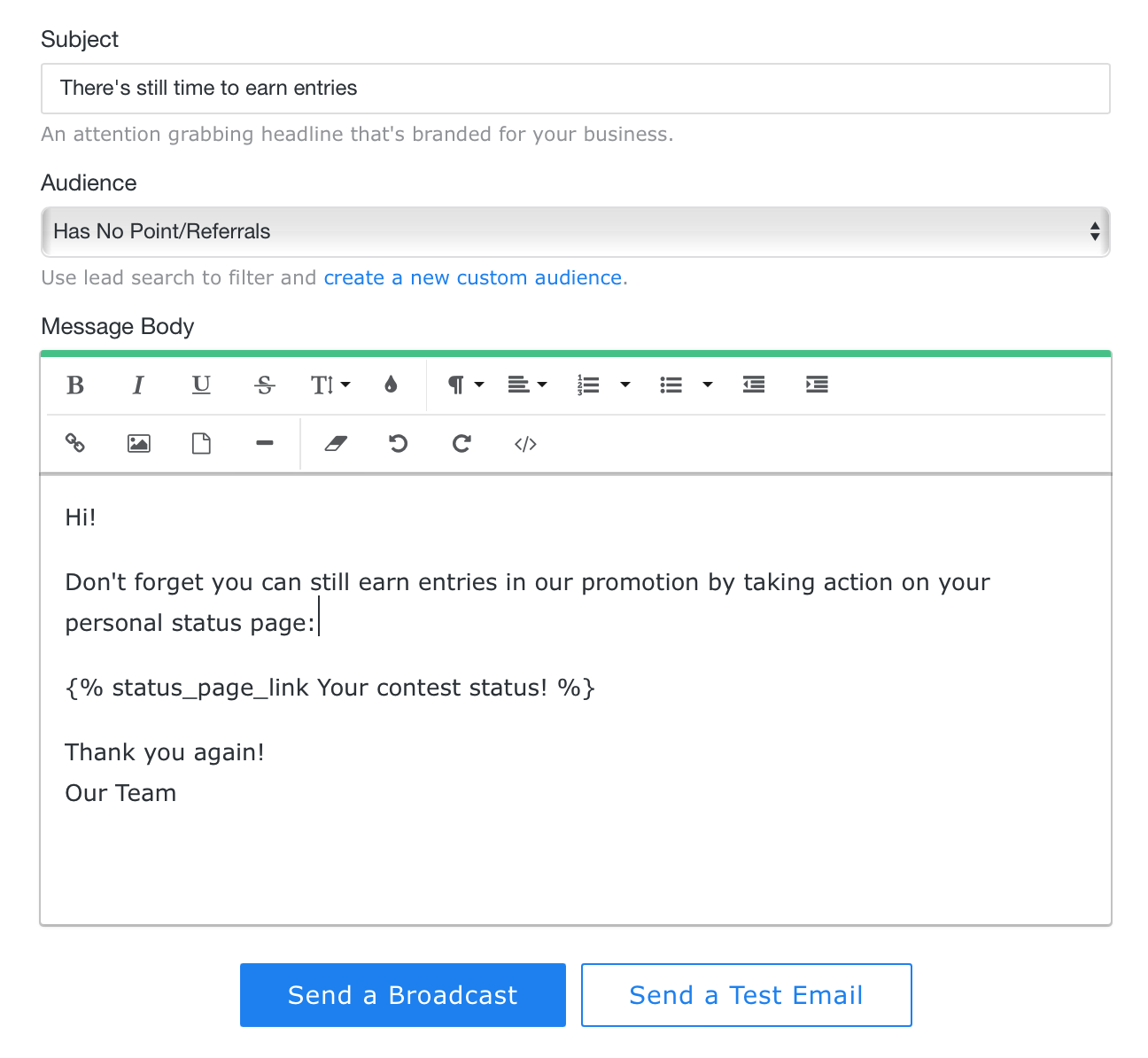Screen dimensions: 1148x1058
Task: Insert a file attachment
Action: click(201, 443)
